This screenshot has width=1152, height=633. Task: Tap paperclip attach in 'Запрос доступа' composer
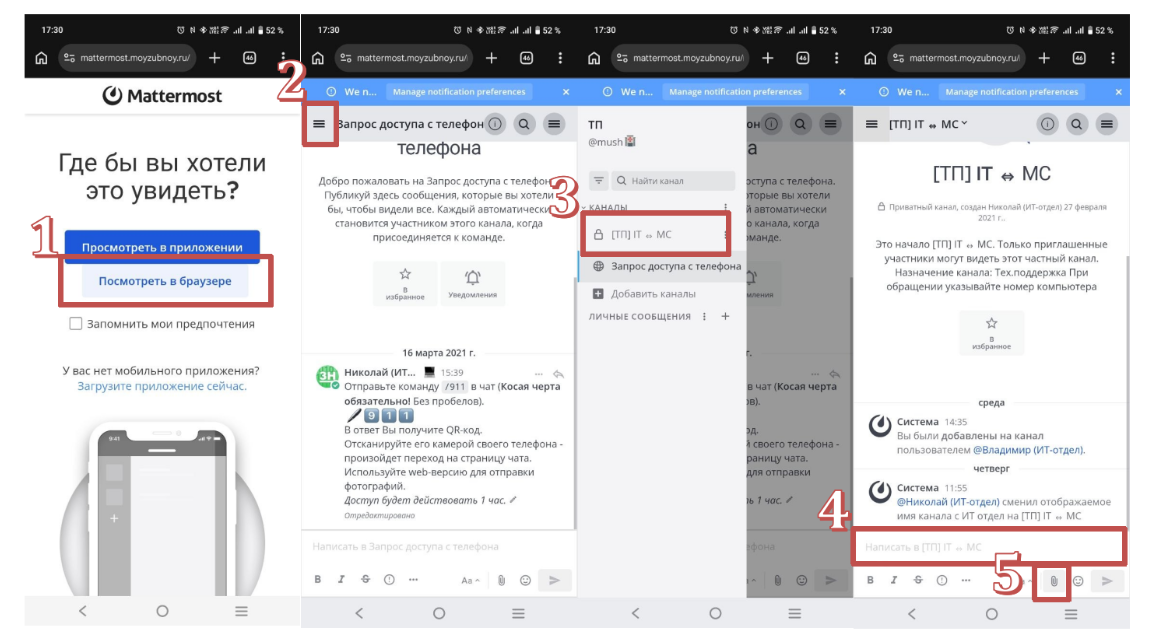pyautogui.click(x=501, y=580)
